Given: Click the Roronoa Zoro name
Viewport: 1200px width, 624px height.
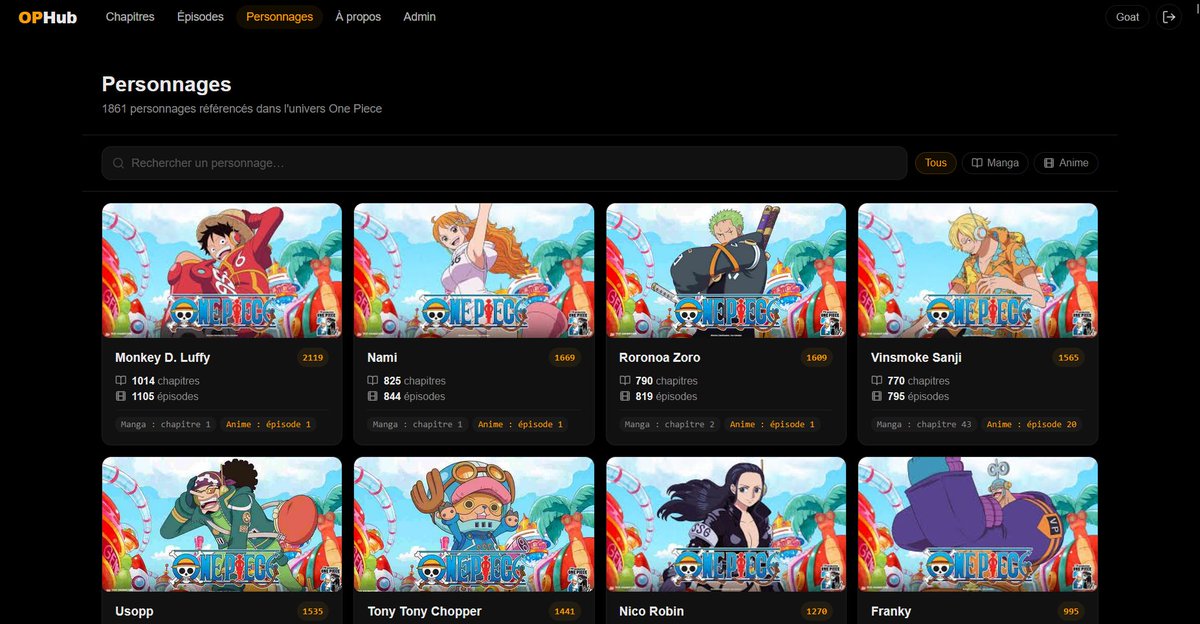Looking at the screenshot, I should [x=660, y=357].
